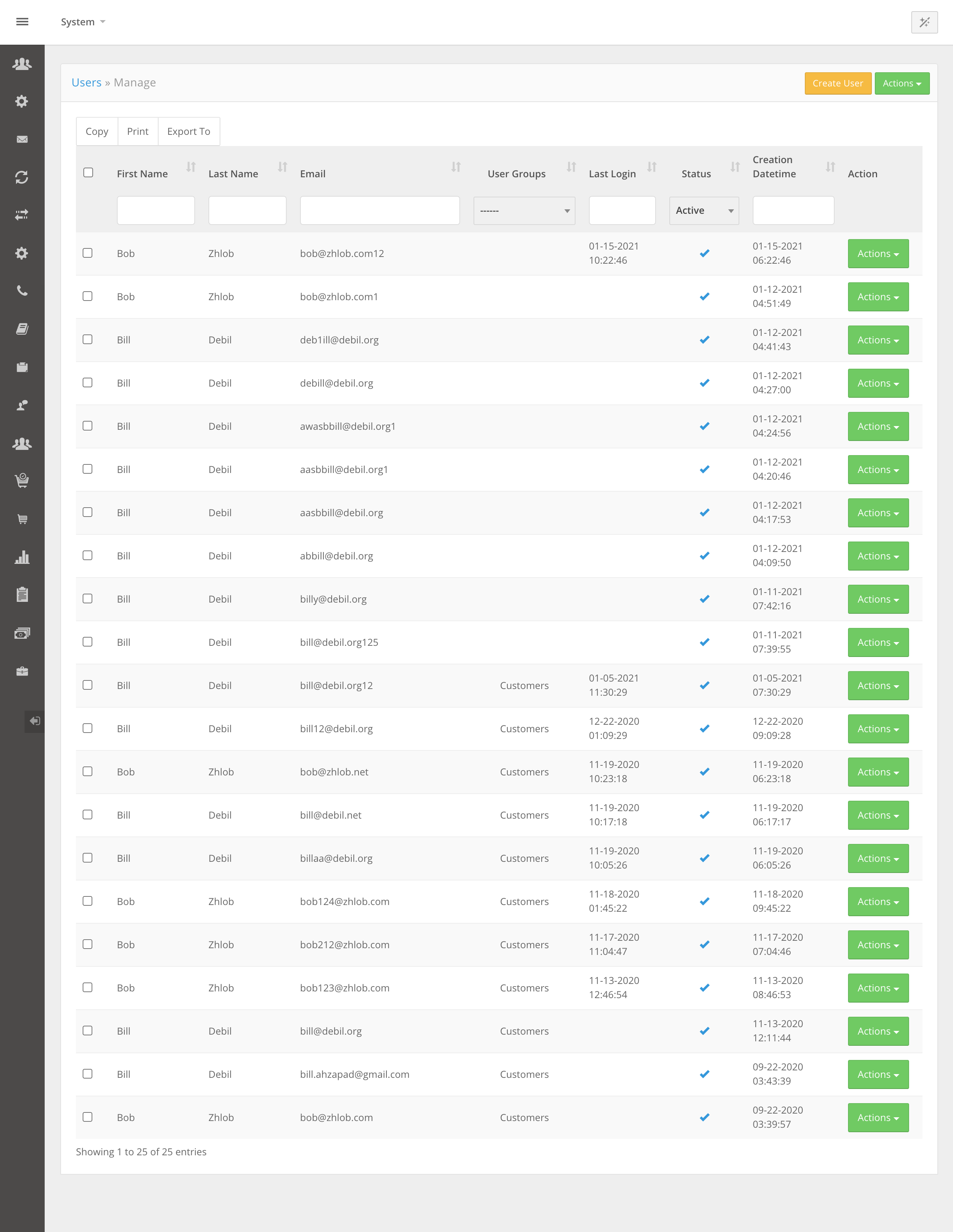The width and height of the screenshot is (953, 1232).
Task: Open the Export To menu
Action: [188, 131]
